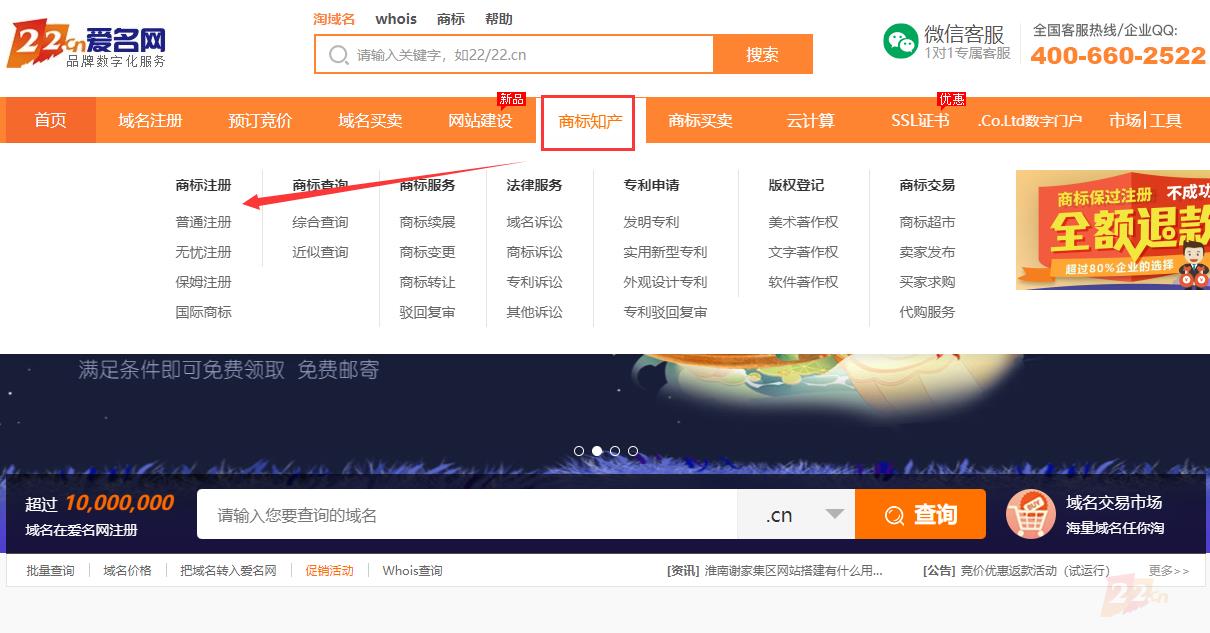Click 更多>> link at bottom right
Viewport: 1210px width, 633px height.
tap(1169, 571)
